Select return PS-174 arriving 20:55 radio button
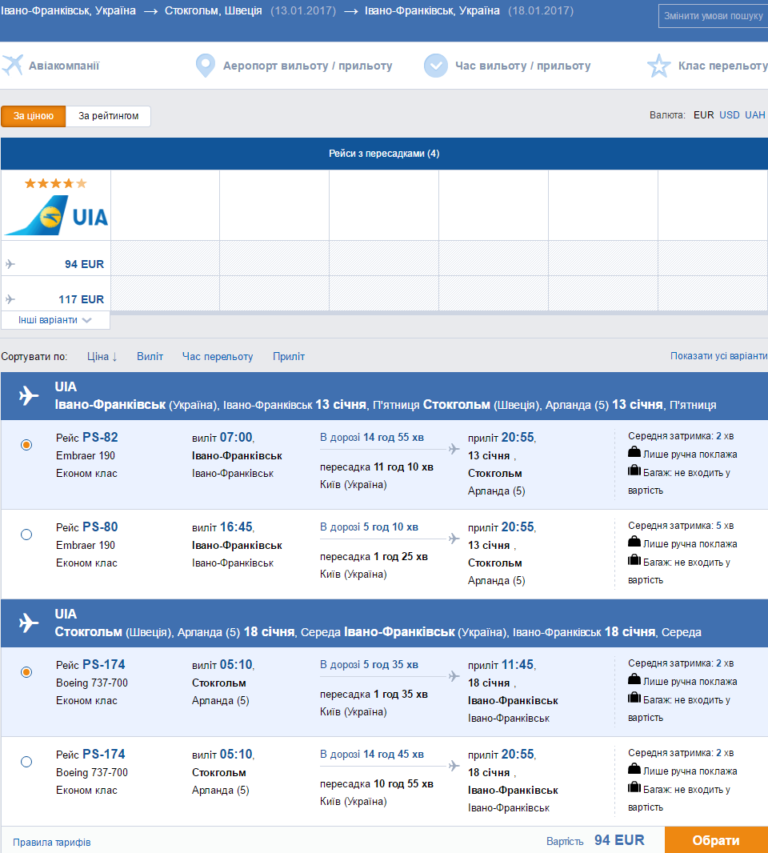The width and height of the screenshot is (768, 853). [x=26, y=762]
